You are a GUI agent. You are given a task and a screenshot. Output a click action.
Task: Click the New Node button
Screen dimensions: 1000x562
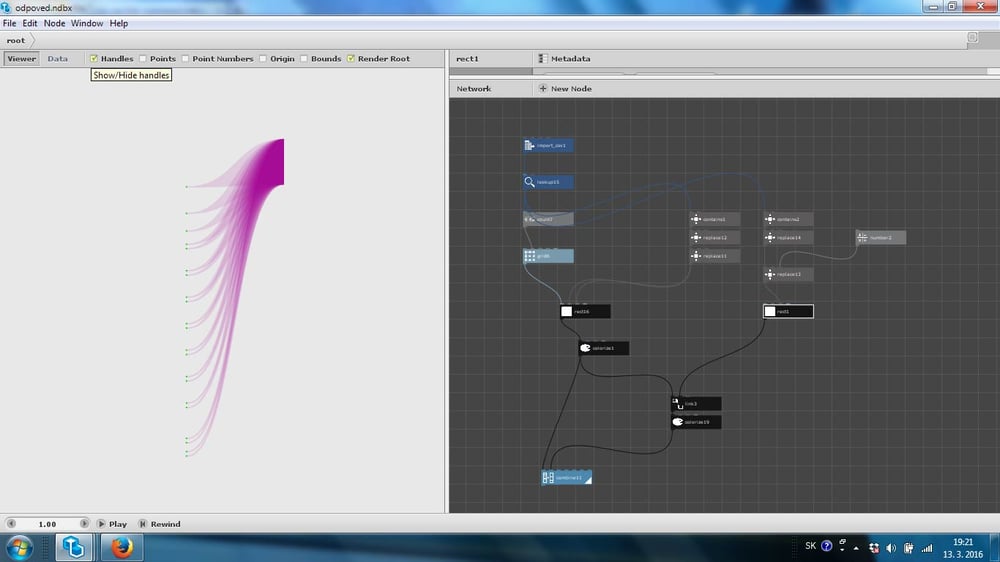pyautogui.click(x=566, y=89)
